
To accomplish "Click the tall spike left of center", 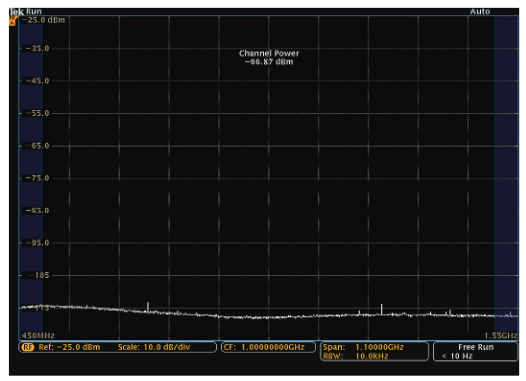I will click(x=148, y=307).
